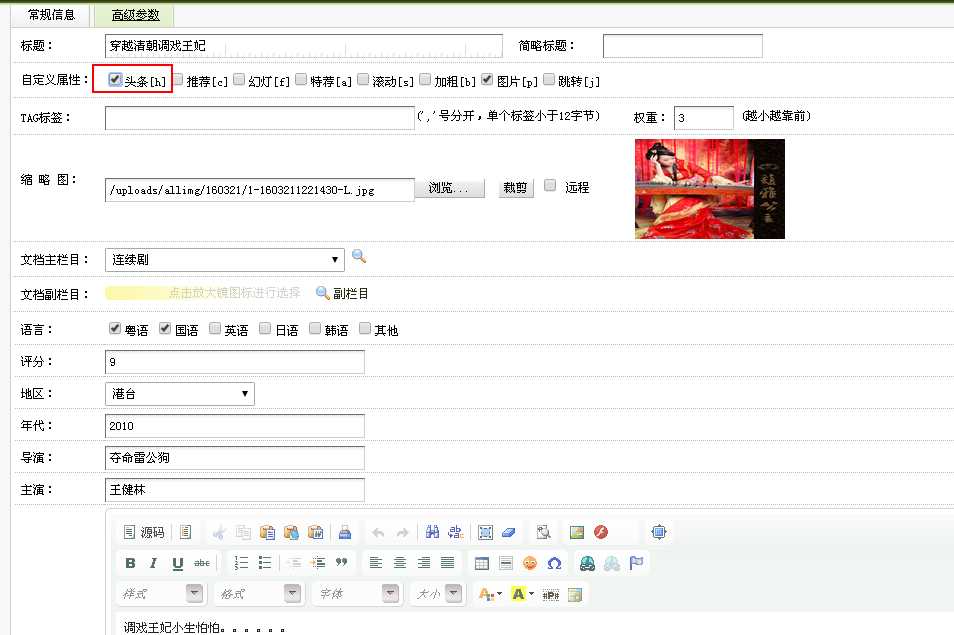The height and width of the screenshot is (635, 954).
Task: Click the Replace icon beside the binoculars
Action: point(456,532)
